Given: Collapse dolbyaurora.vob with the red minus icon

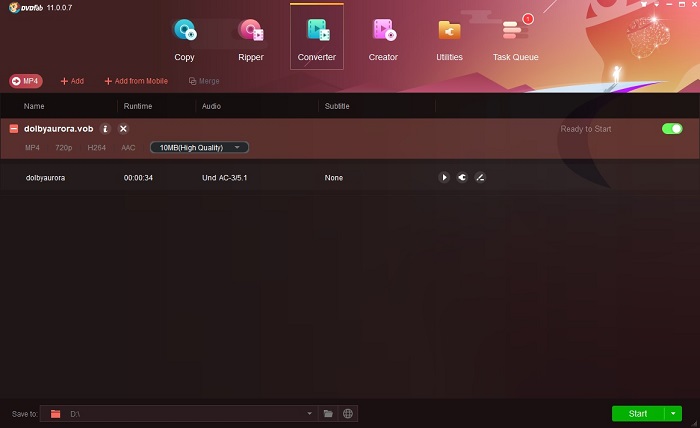Looking at the screenshot, I should pyautogui.click(x=14, y=129).
